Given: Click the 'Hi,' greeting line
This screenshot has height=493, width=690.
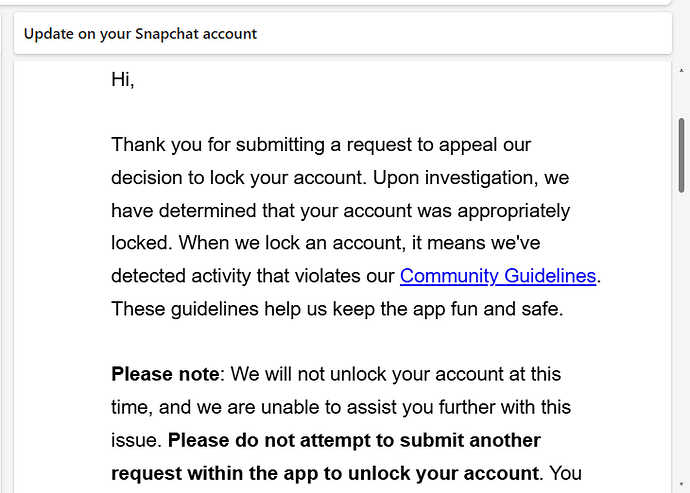Looking at the screenshot, I should coord(123,80).
